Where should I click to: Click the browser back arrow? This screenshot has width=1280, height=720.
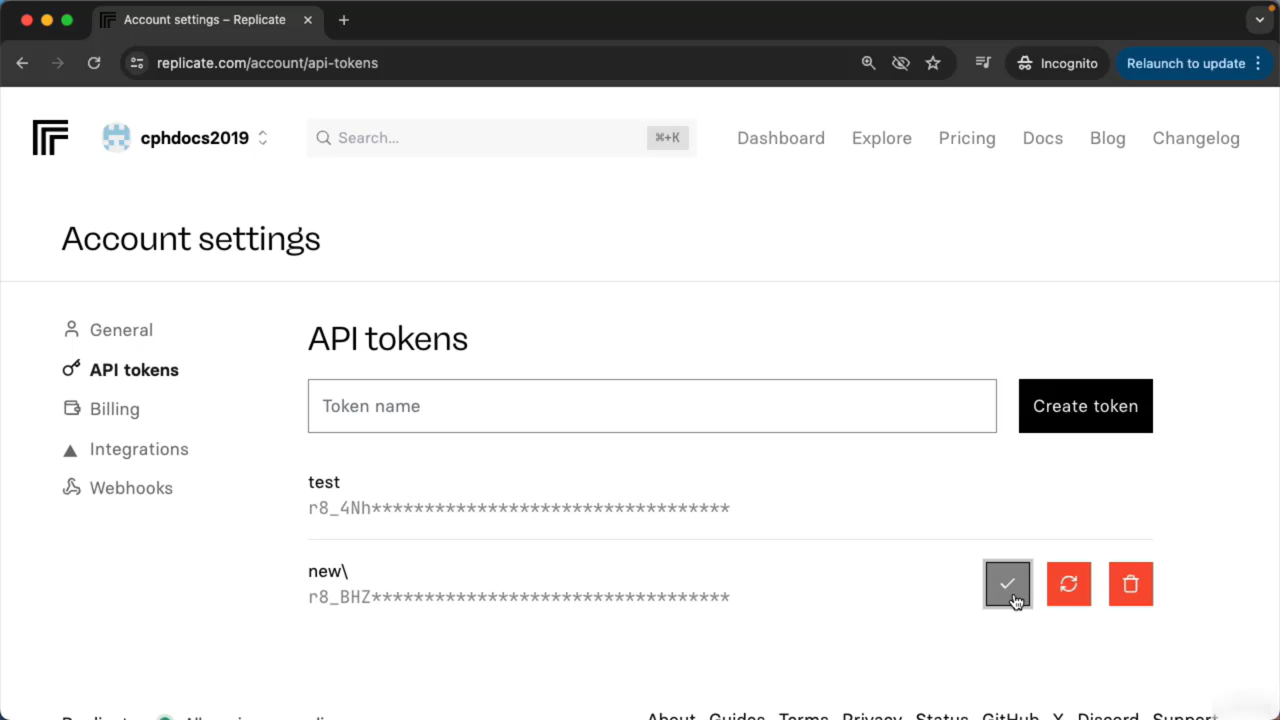coord(22,63)
